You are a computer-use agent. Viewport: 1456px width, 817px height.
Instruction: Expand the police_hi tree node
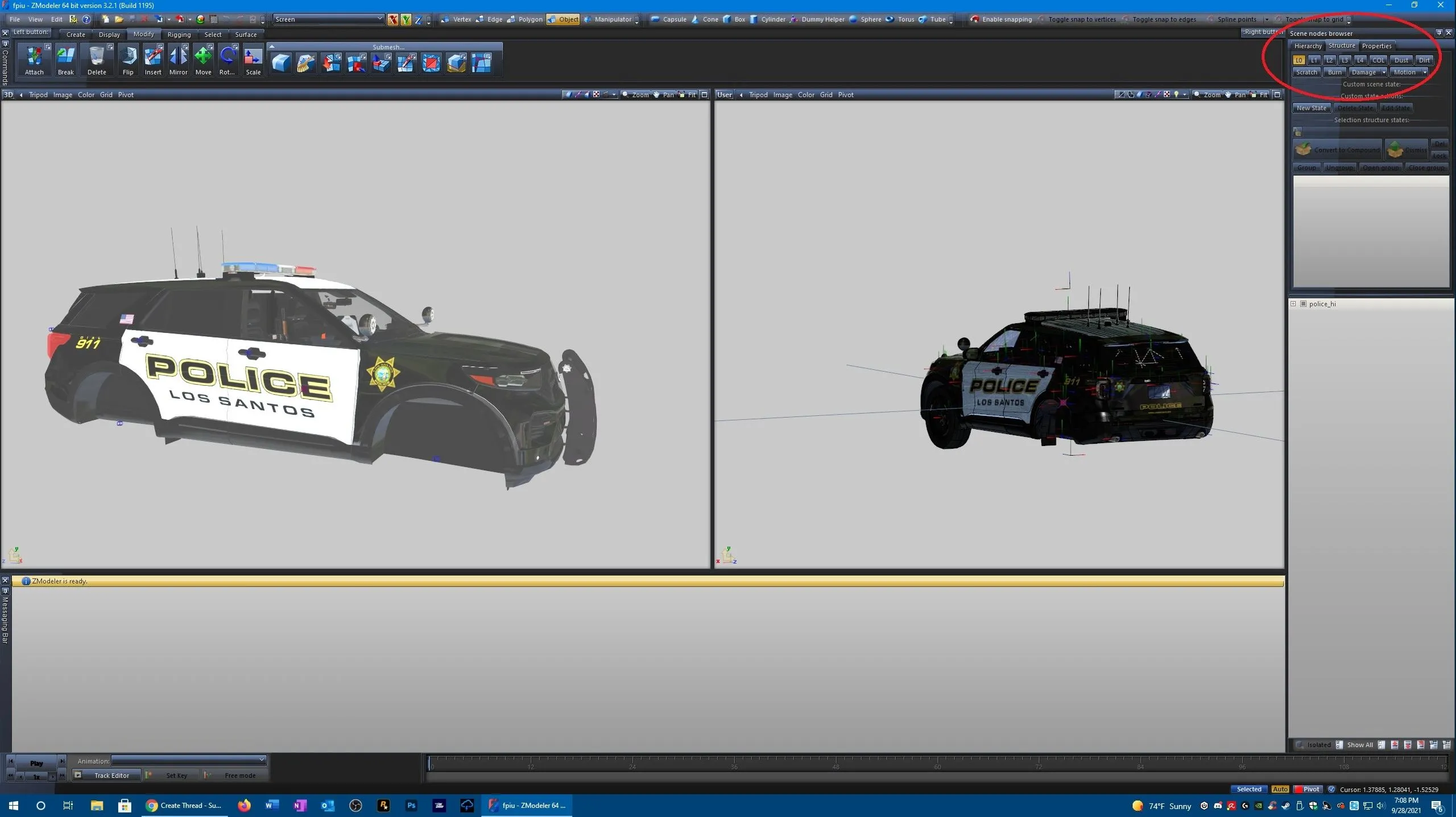[1293, 304]
